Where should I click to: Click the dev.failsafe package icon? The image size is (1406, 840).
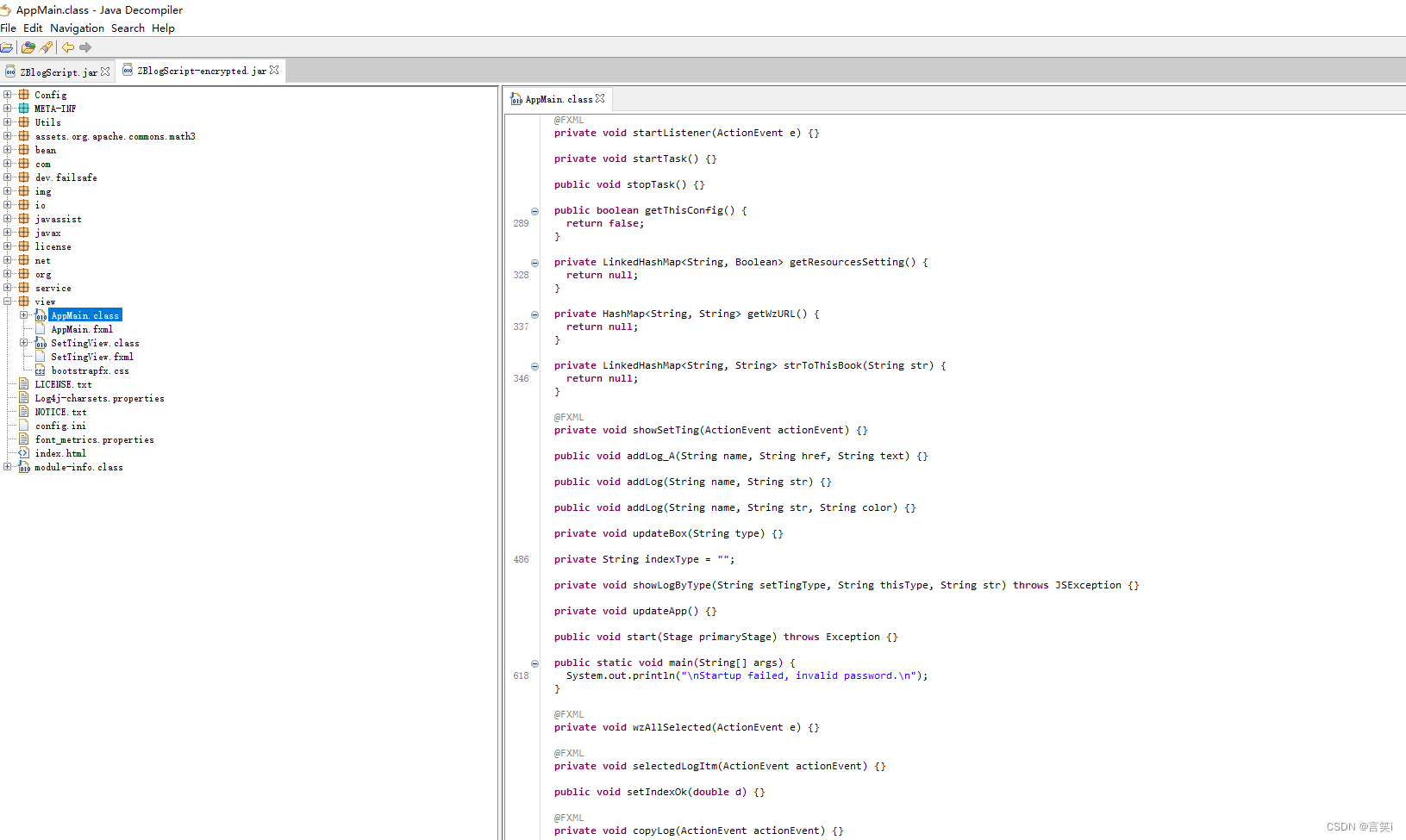click(x=24, y=177)
